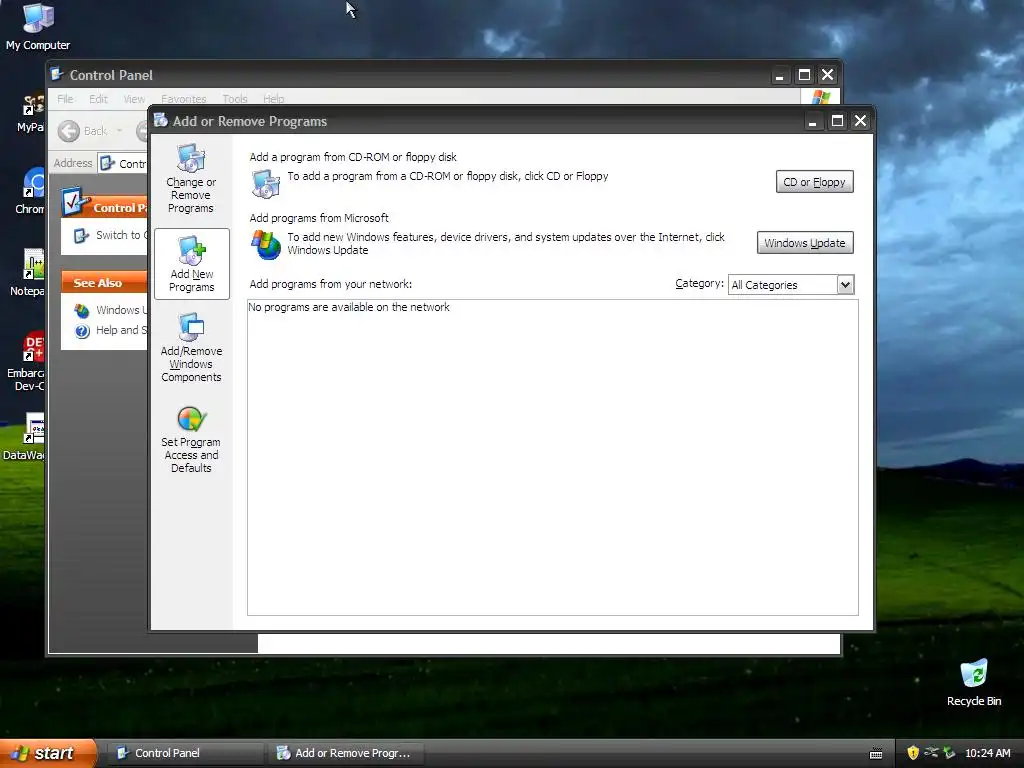1024x768 pixels.
Task: Open Set Program Access and Defaults
Action: coord(191,440)
